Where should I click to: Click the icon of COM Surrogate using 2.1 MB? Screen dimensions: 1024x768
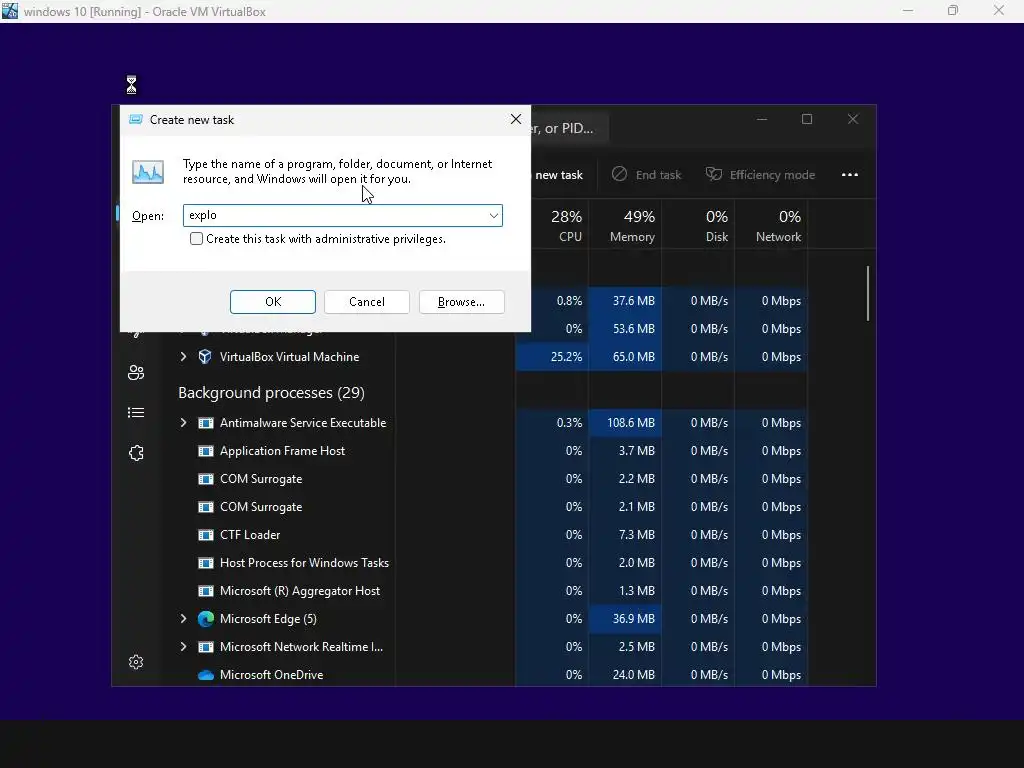pyautogui.click(x=206, y=507)
